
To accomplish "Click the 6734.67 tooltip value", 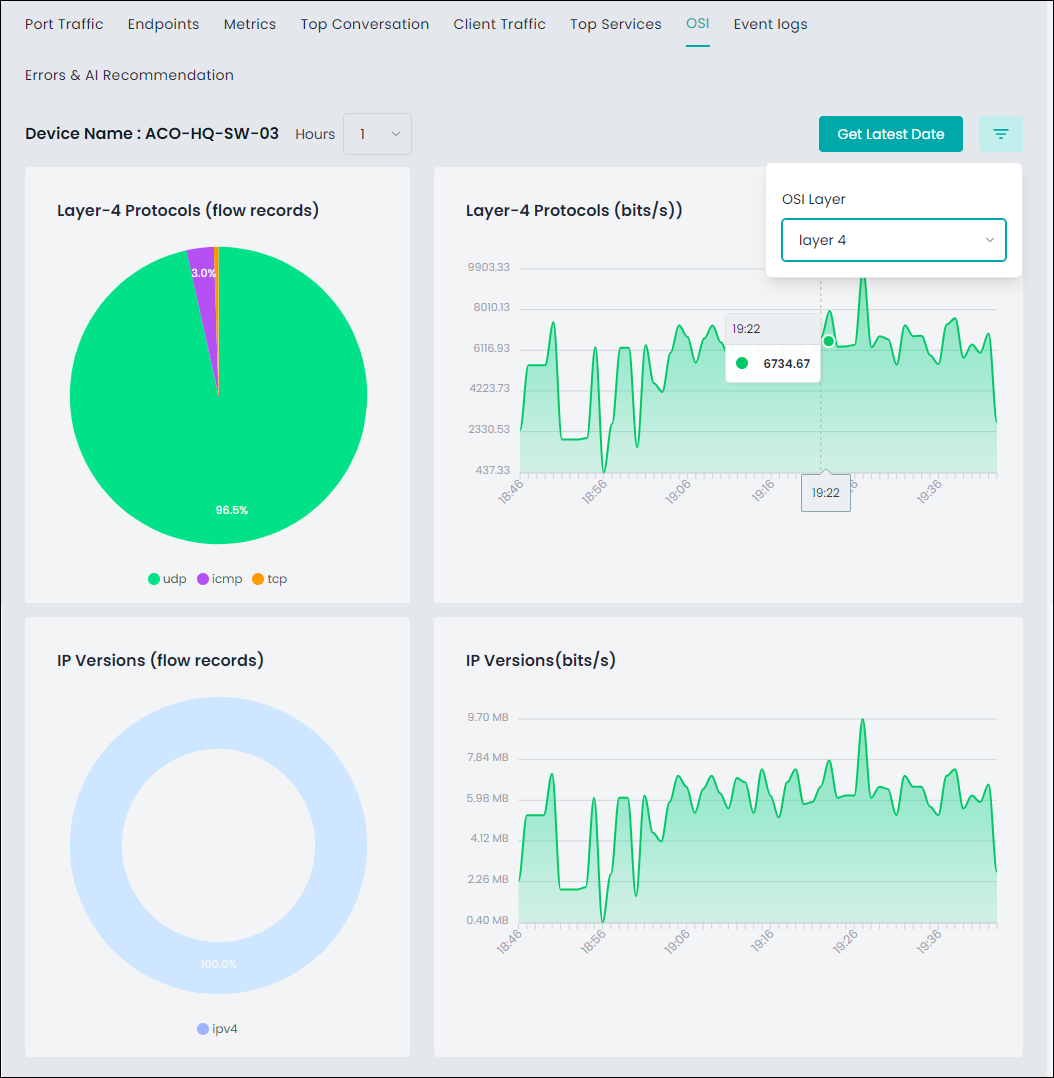I will (787, 364).
